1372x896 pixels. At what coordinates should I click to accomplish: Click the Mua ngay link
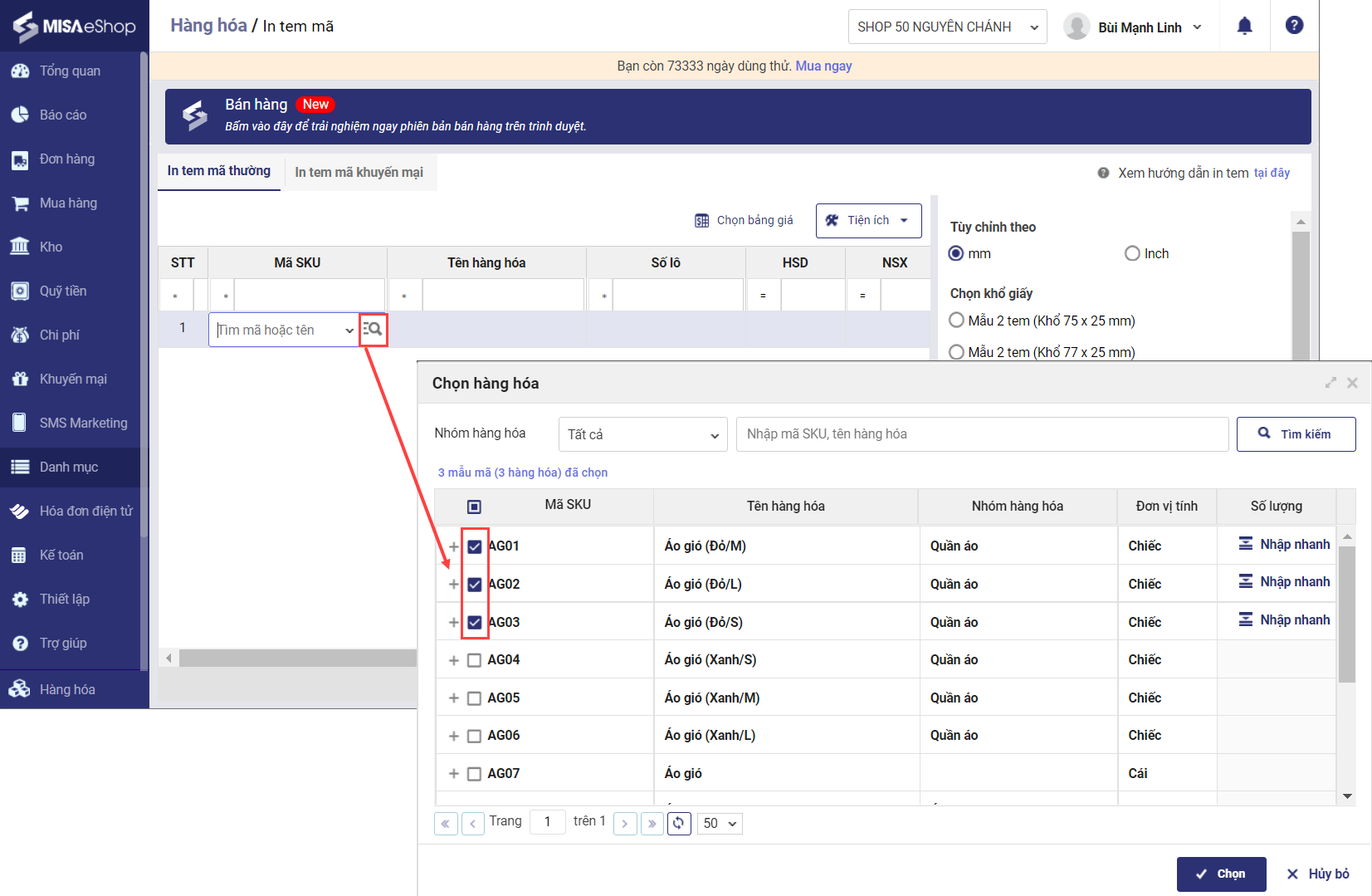click(823, 66)
